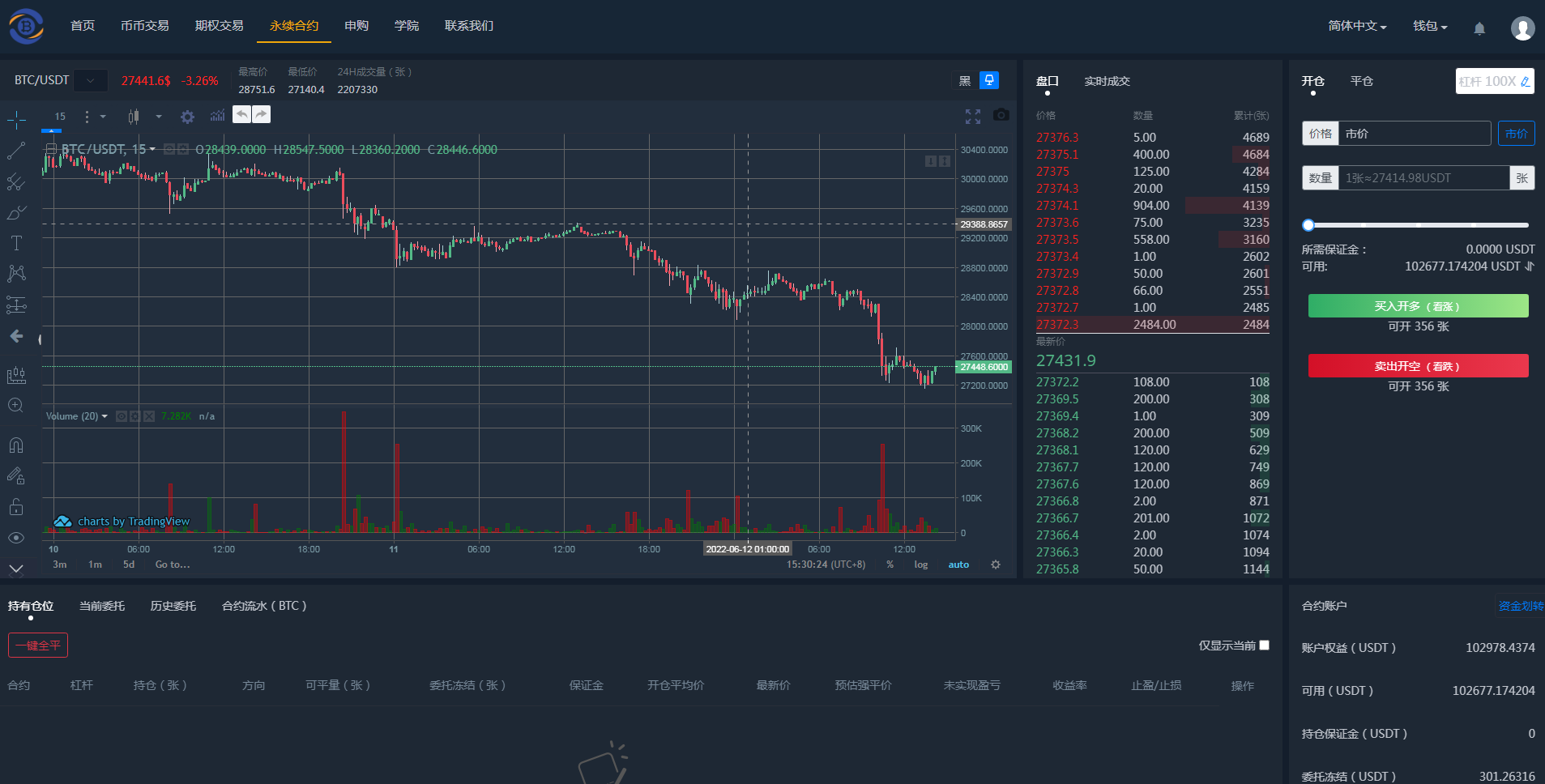This screenshot has width=1545, height=784.
Task: Open language dropdown 简体中文
Action: click(x=1357, y=26)
